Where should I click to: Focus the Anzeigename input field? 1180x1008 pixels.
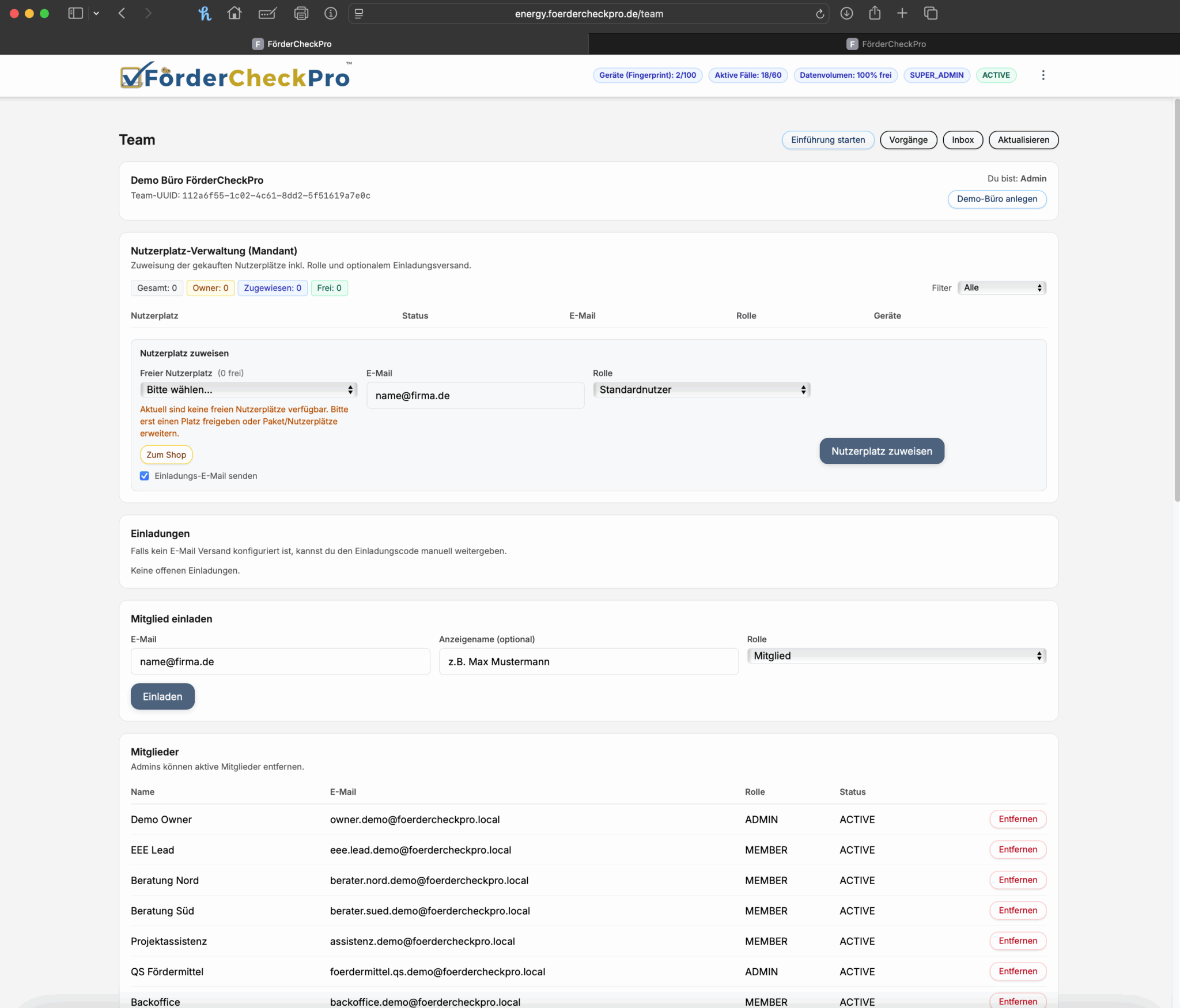(588, 662)
